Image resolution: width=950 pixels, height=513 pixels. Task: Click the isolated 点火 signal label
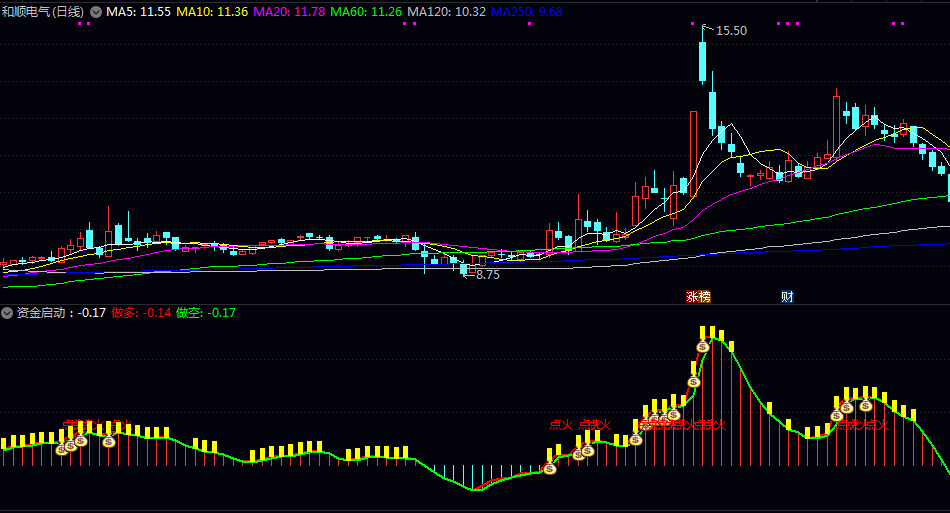coord(561,425)
